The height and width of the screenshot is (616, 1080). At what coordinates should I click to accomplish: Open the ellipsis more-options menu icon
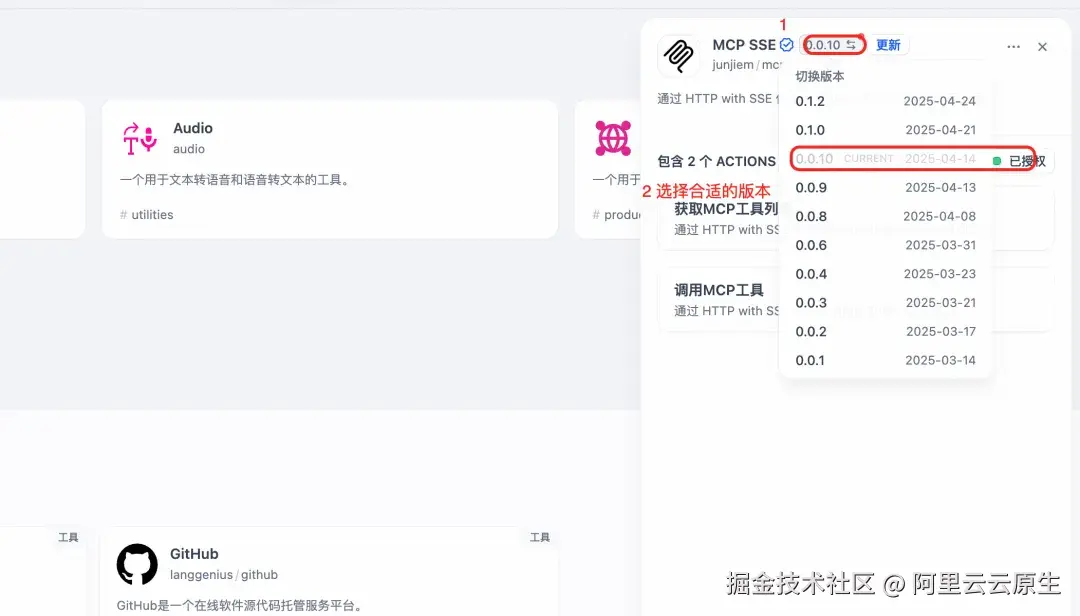[1013, 46]
